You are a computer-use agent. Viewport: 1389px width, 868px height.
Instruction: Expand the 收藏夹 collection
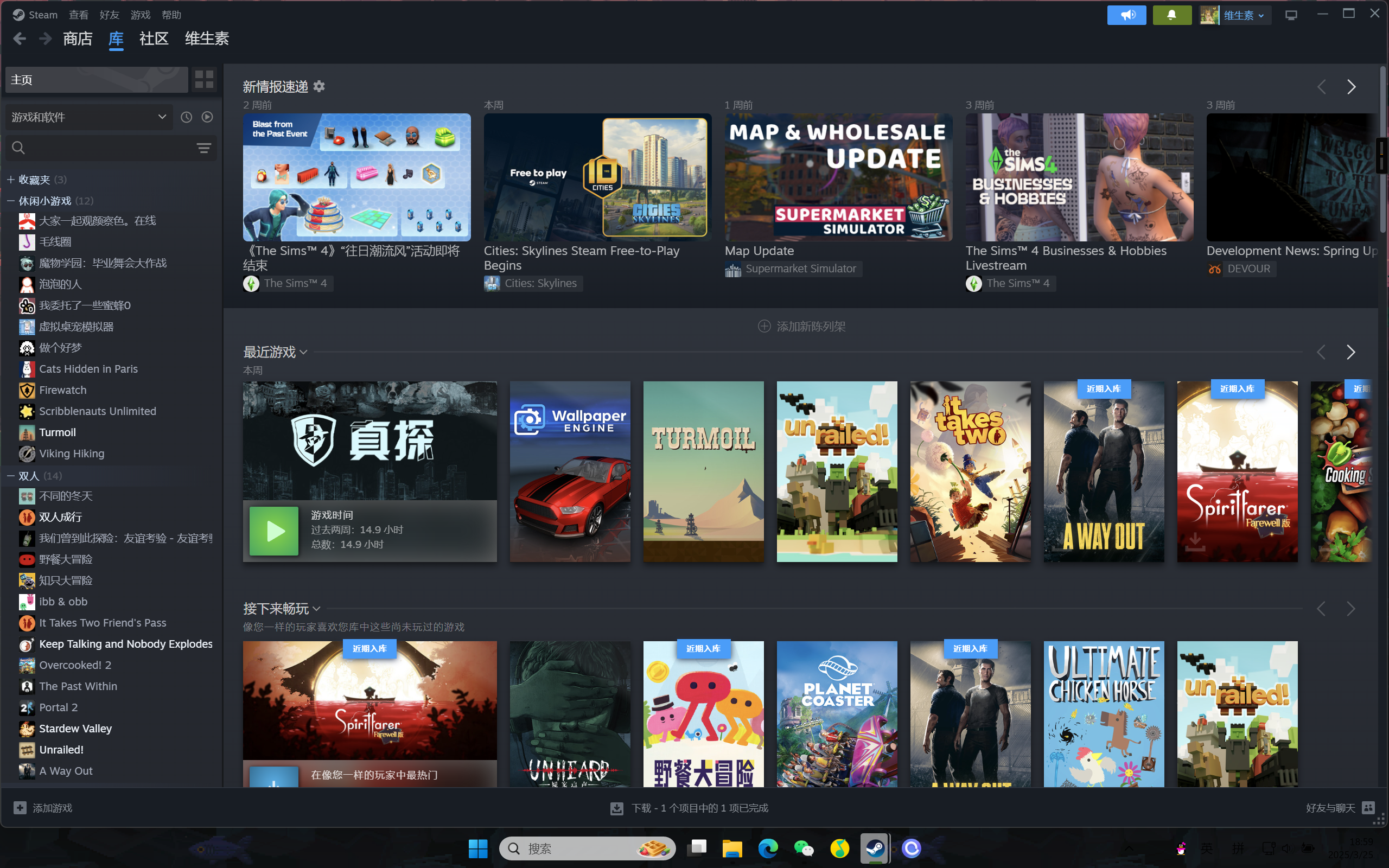[10, 180]
